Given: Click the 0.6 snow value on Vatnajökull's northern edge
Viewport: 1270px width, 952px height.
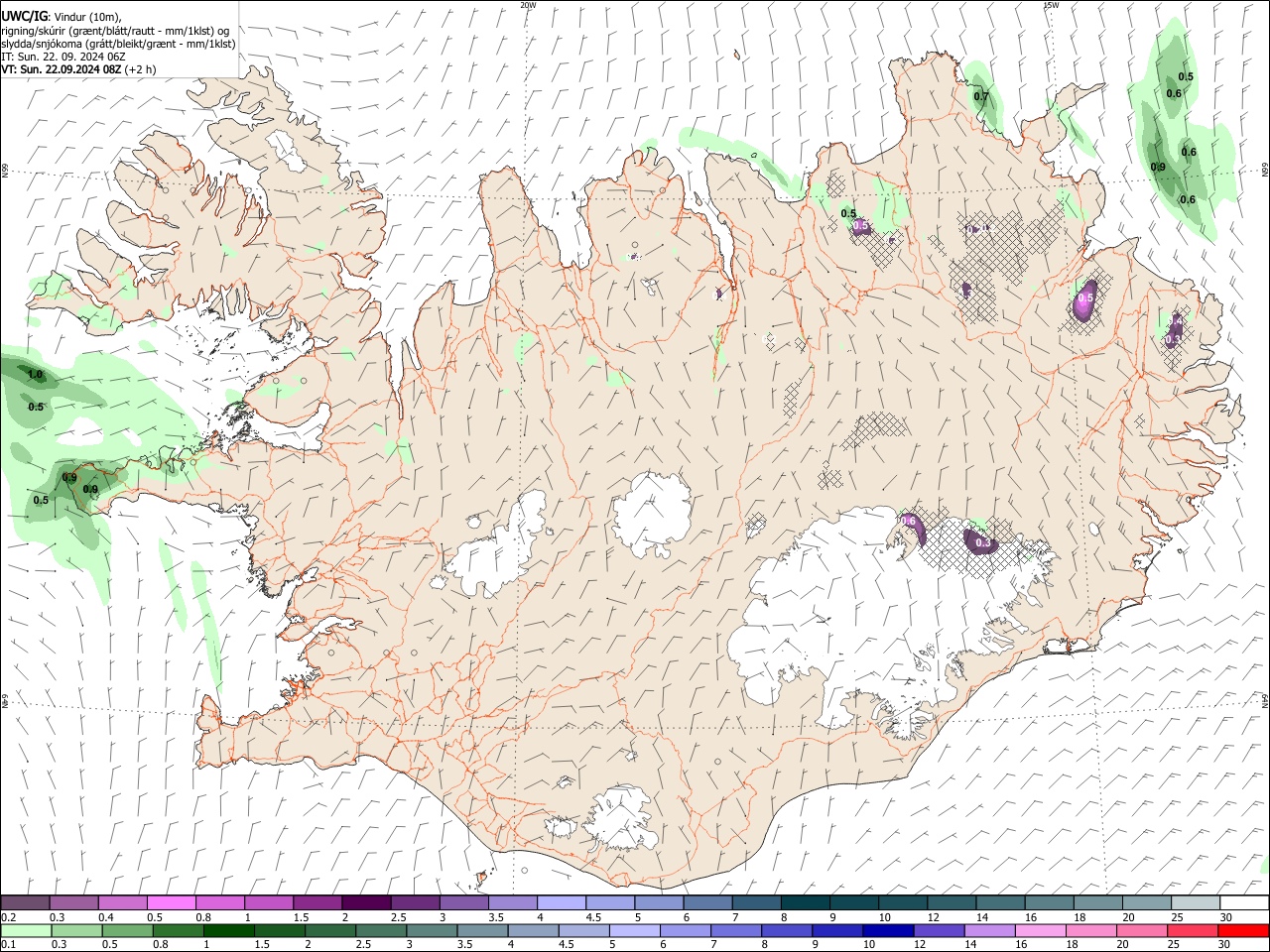Looking at the screenshot, I should pyautogui.click(x=908, y=521).
